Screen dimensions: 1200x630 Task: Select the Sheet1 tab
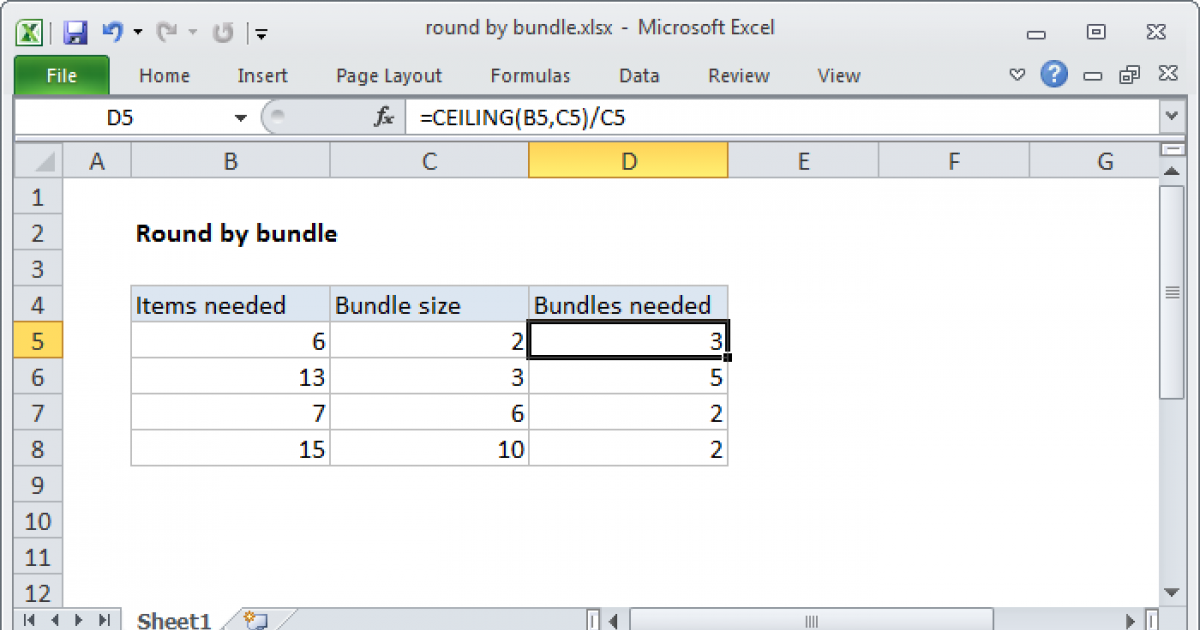pyautogui.click(x=173, y=620)
